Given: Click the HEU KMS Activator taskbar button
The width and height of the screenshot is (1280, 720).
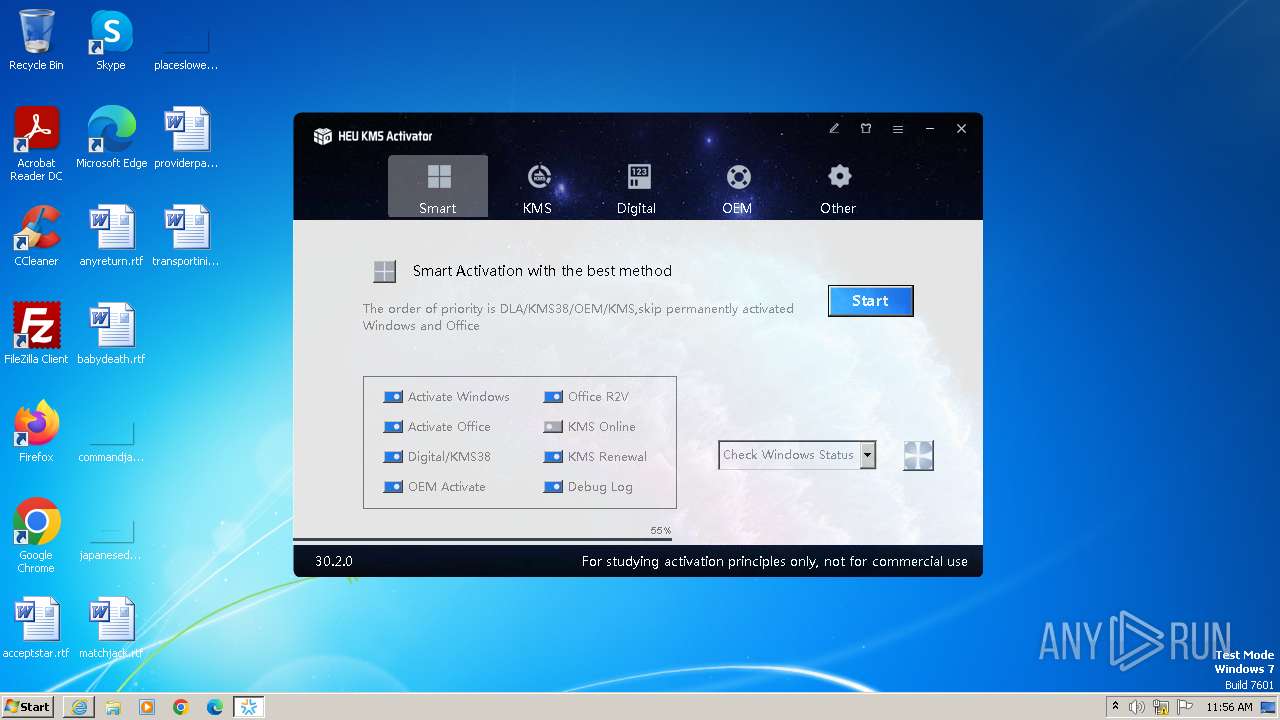Looking at the screenshot, I should pos(249,707).
